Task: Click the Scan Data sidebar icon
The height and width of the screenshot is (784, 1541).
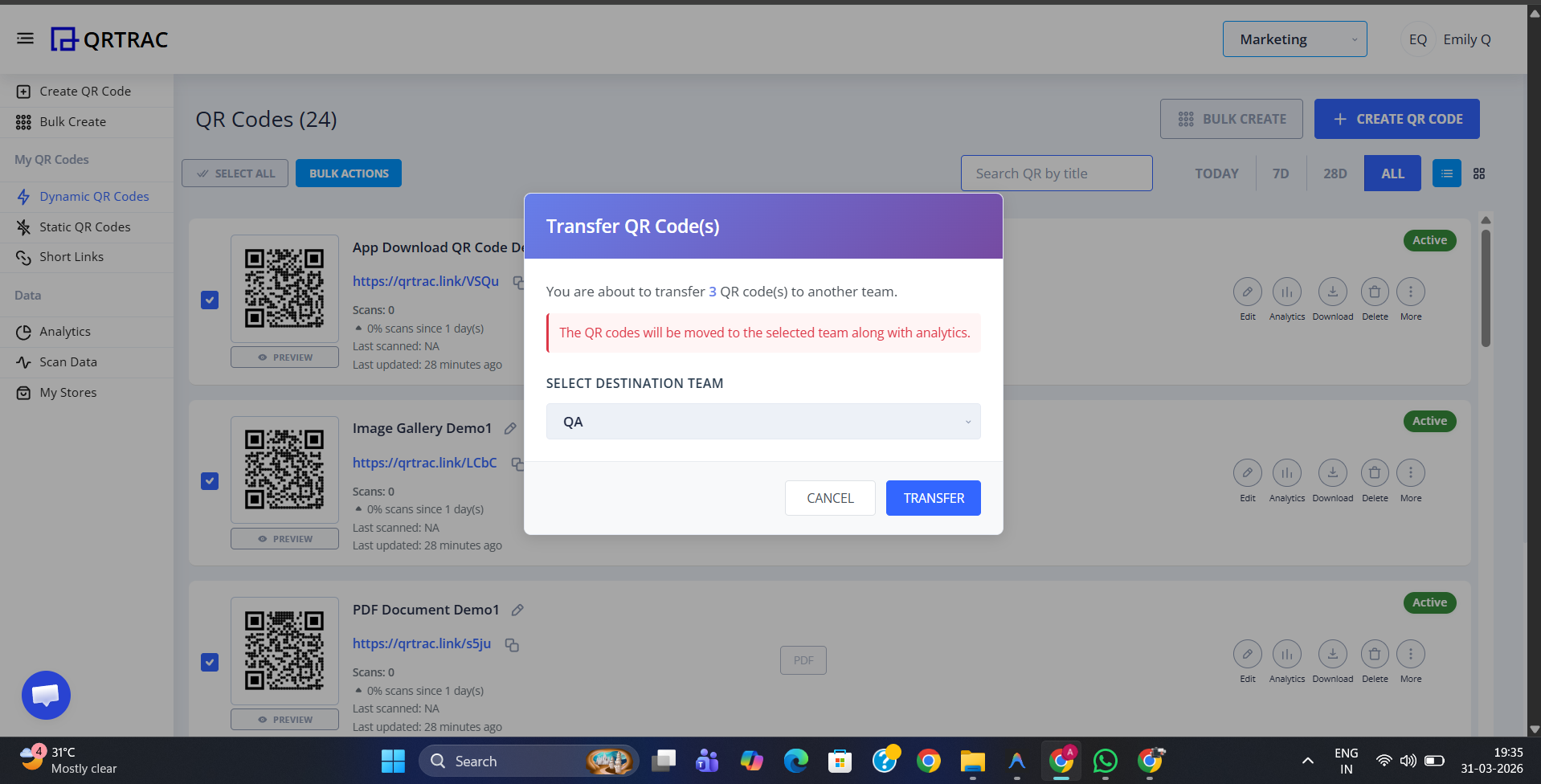Action: [x=25, y=361]
